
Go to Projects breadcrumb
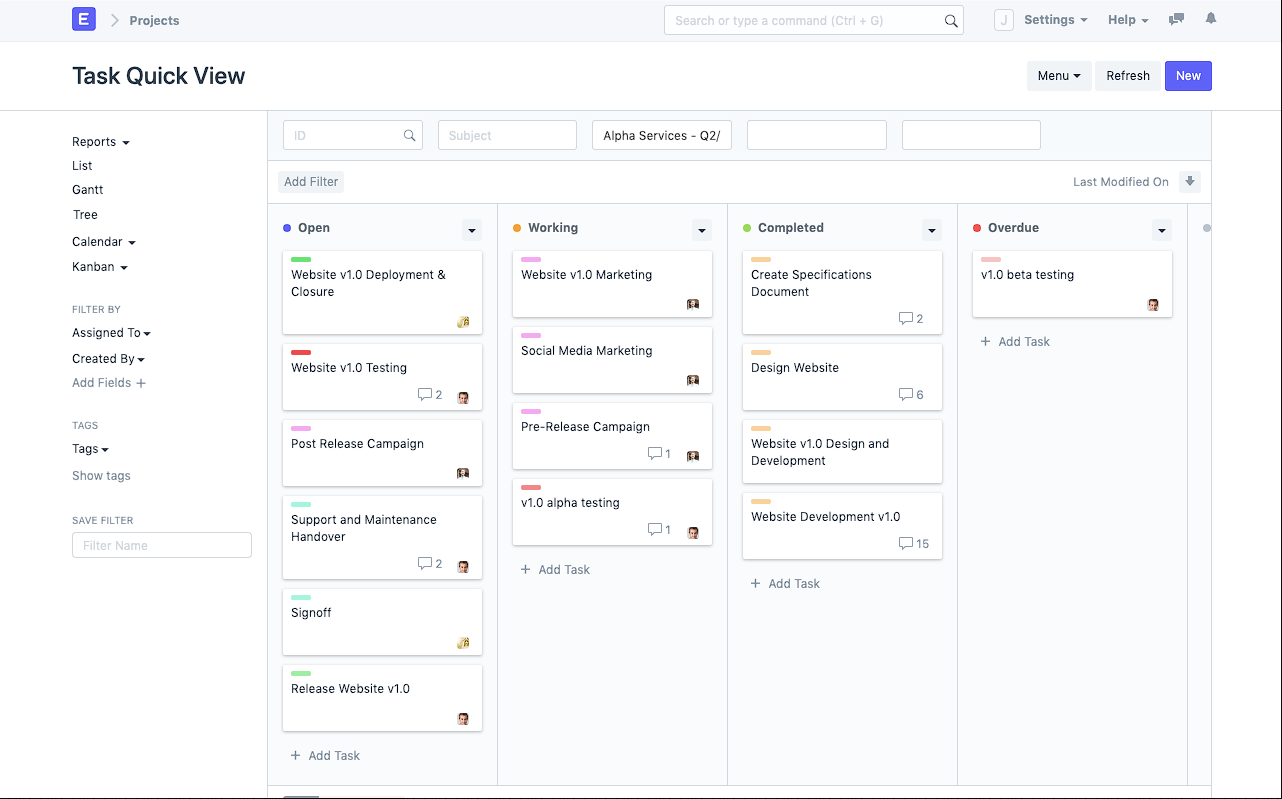154,20
